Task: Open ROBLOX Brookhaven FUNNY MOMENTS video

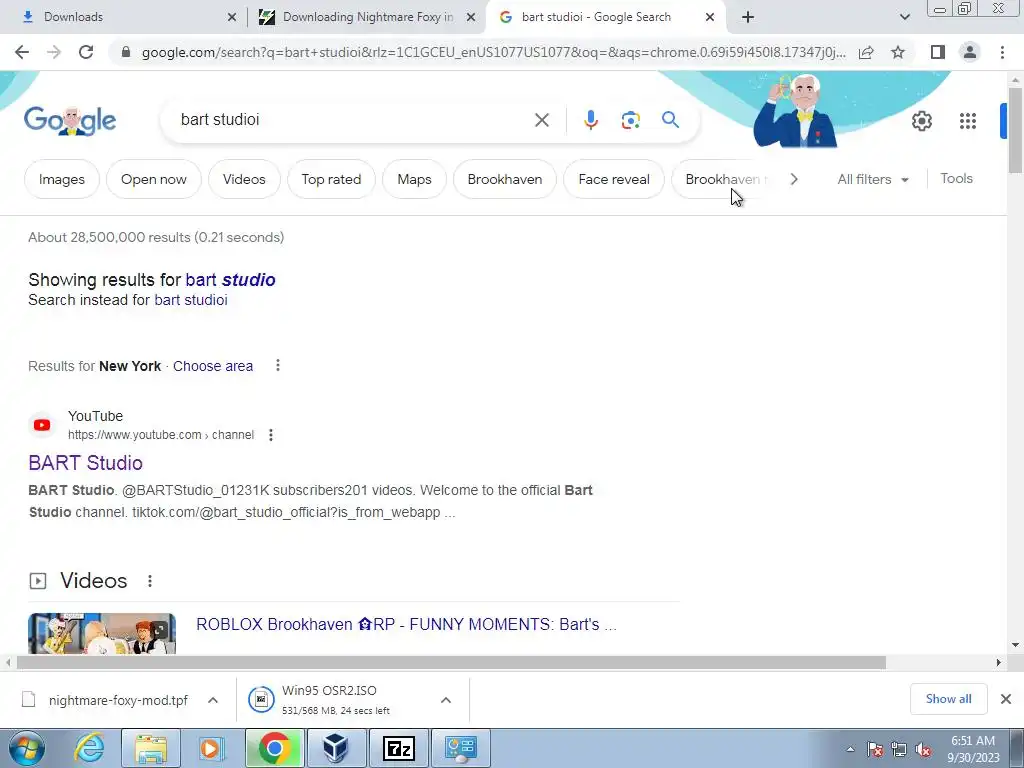Action: [406, 624]
